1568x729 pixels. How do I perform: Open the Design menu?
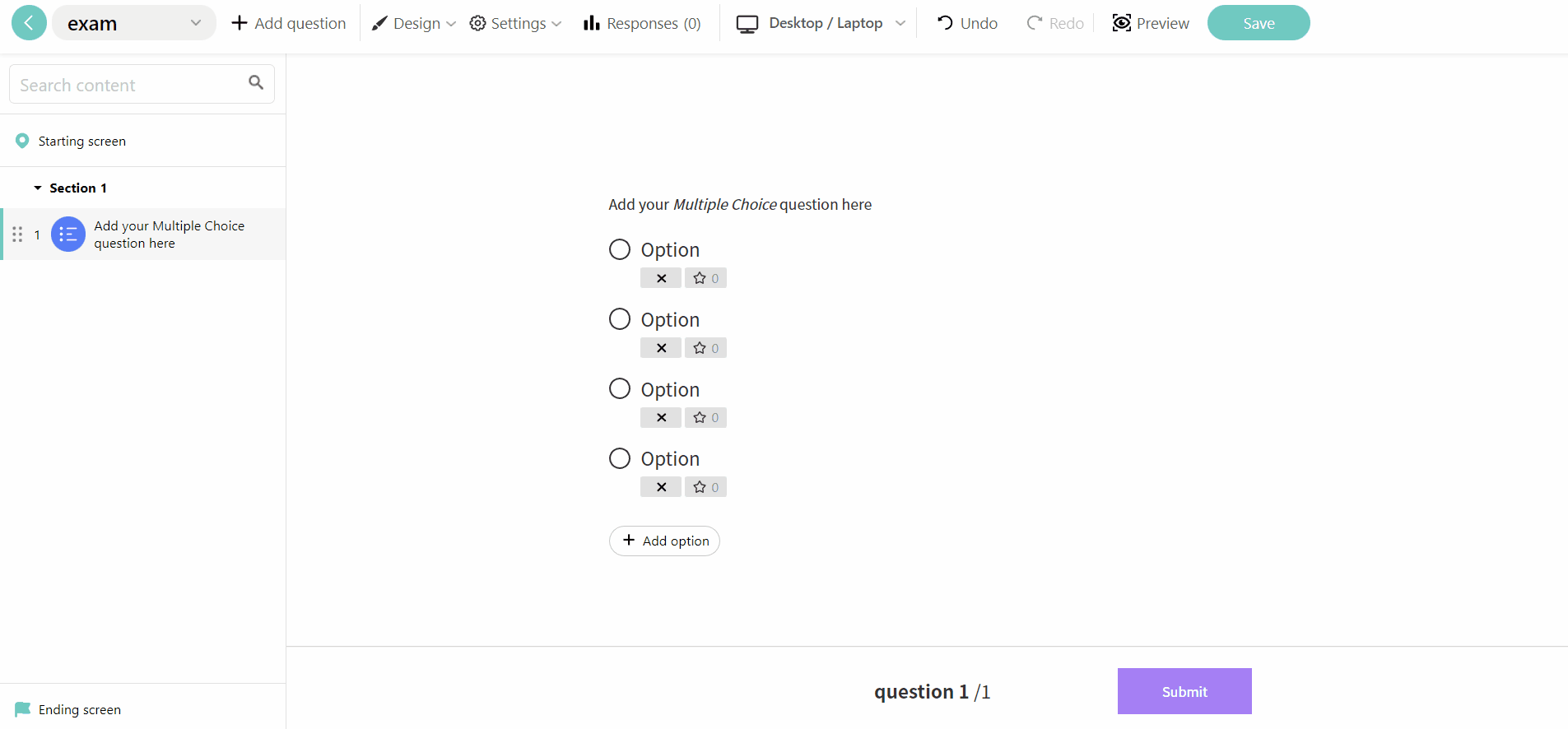pos(412,22)
